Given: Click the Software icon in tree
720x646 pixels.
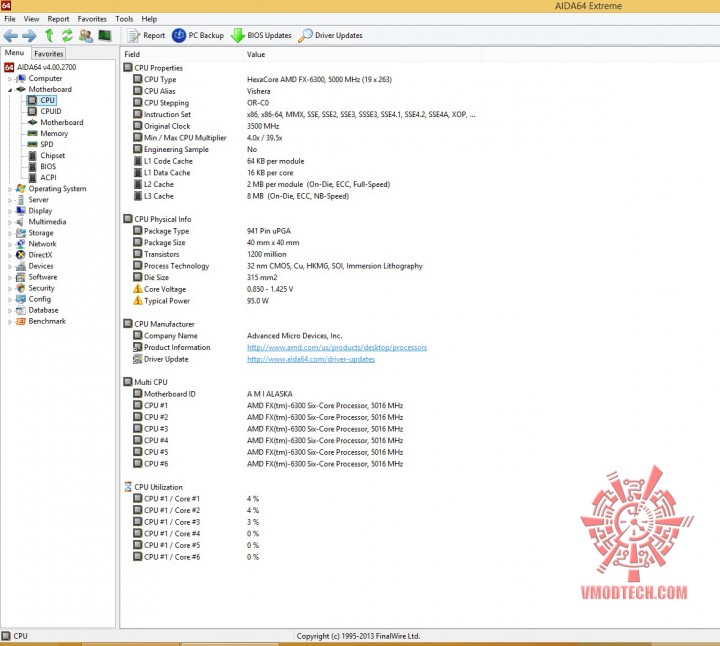Looking at the screenshot, I should [x=21, y=277].
